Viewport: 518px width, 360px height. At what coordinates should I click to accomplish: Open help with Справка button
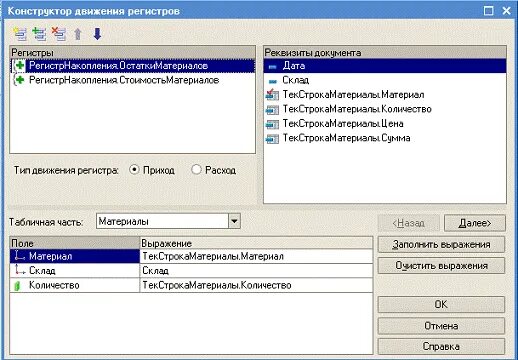[x=441, y=347]
